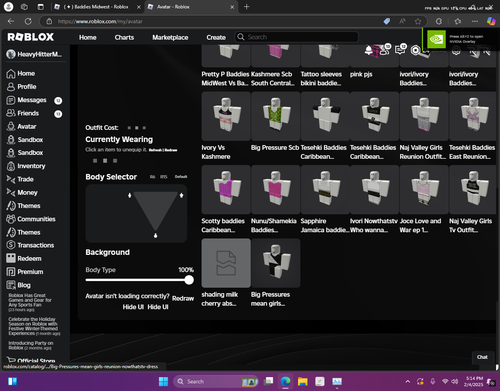Open the shopping price tag icon
The width and height of the screenshot is (500, 391).
[387, 21]
